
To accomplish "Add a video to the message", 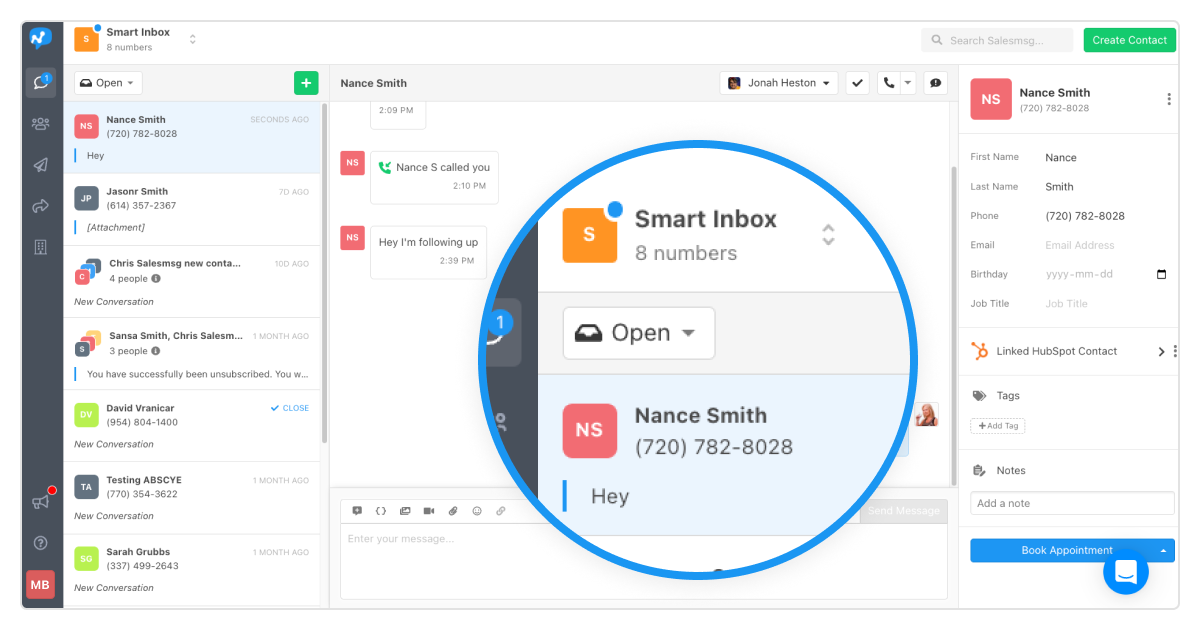I will click(x=429, y=511).
